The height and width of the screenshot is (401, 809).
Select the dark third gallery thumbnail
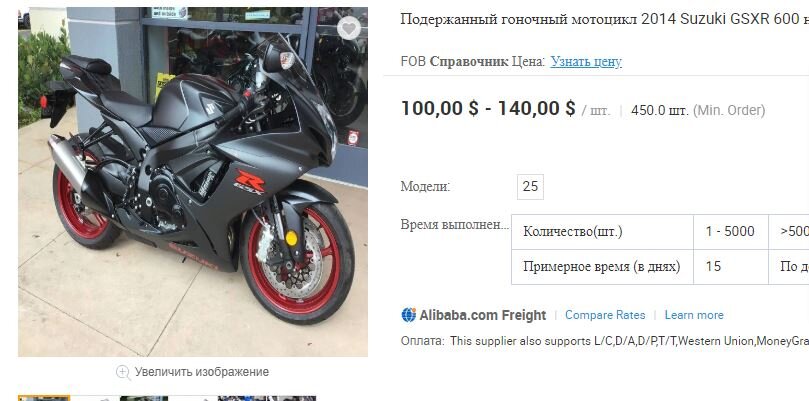144,398
